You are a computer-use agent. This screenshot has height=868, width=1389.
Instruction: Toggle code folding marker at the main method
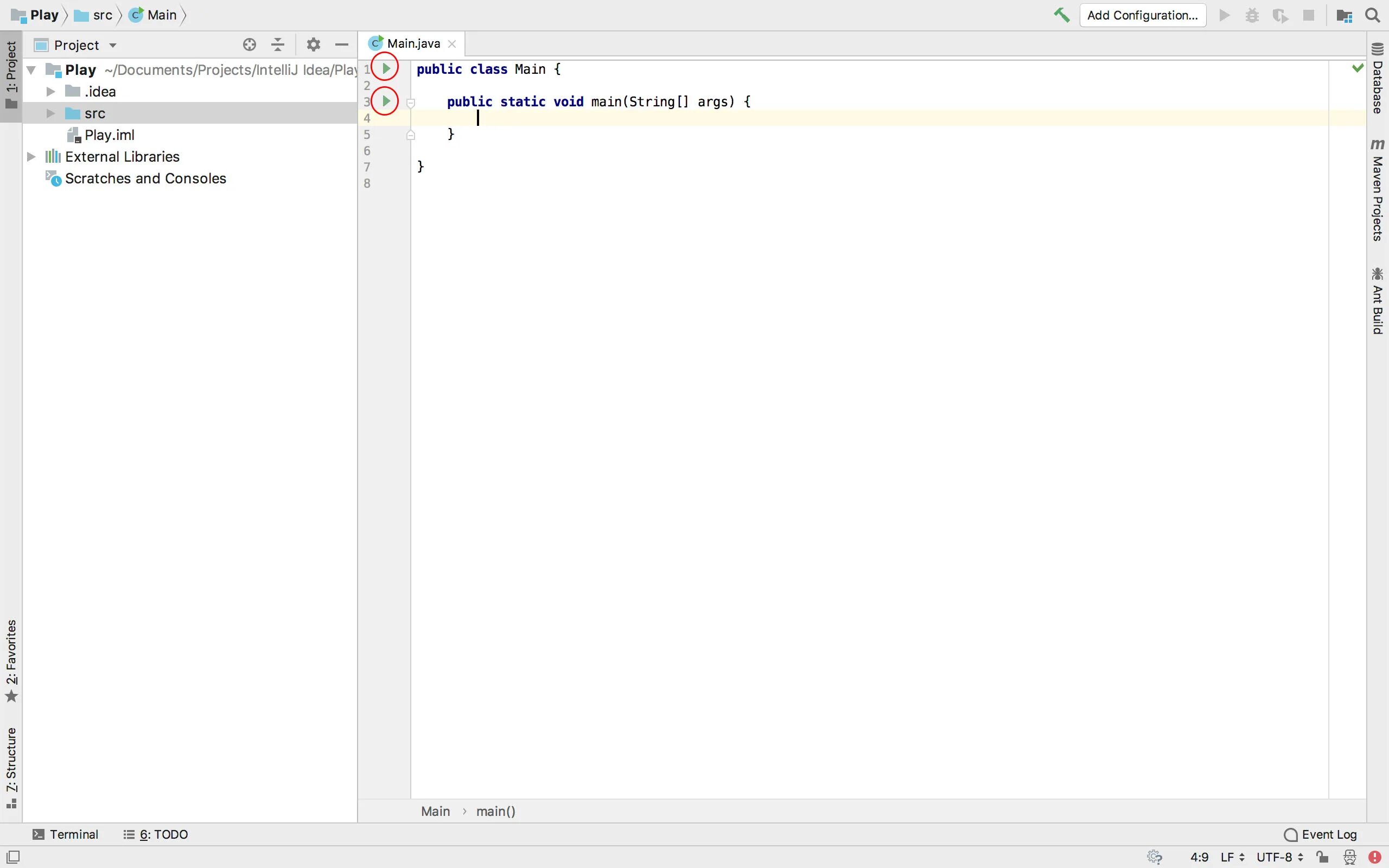[410, 103]
